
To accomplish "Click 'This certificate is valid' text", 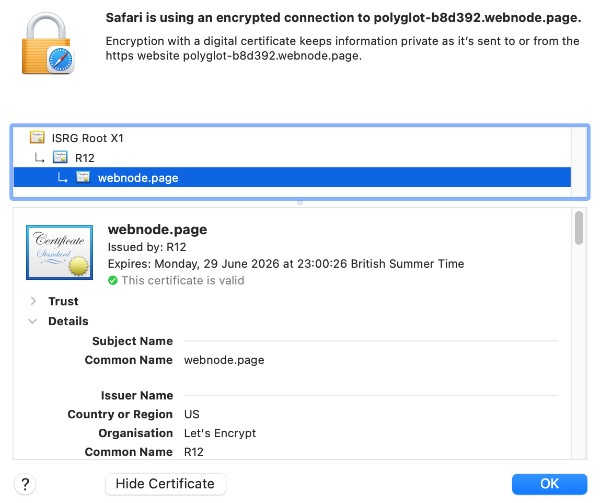I will click(183, 280).
